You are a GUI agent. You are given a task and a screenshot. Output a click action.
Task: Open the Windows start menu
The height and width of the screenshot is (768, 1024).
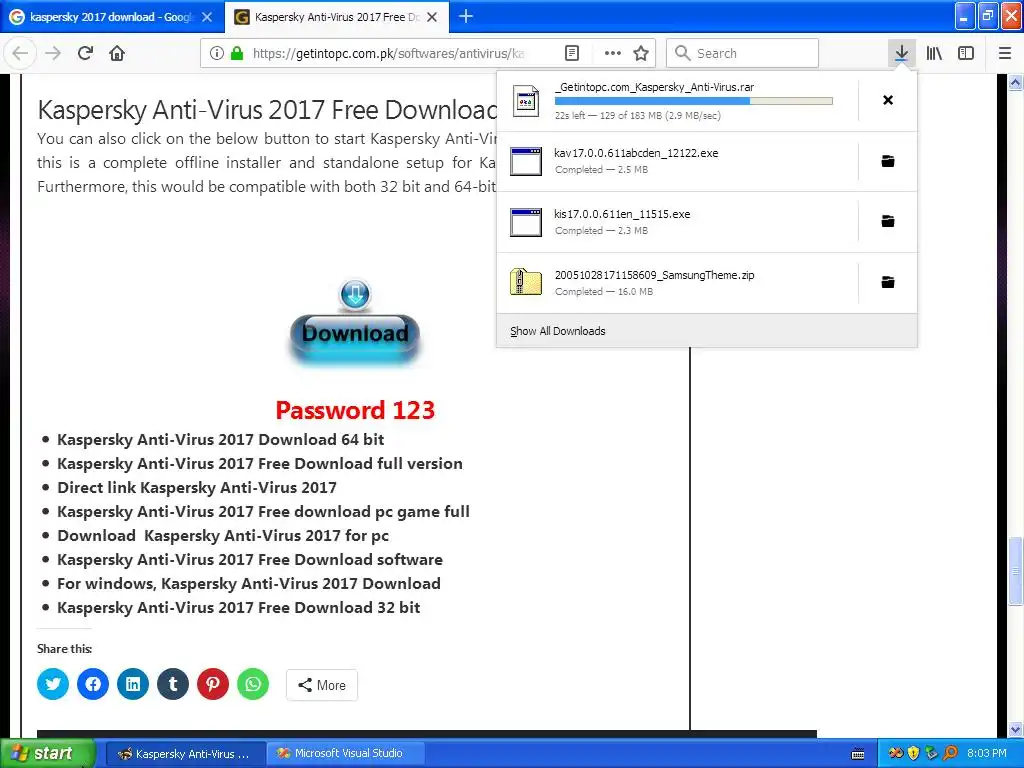(x=47, y=753)
